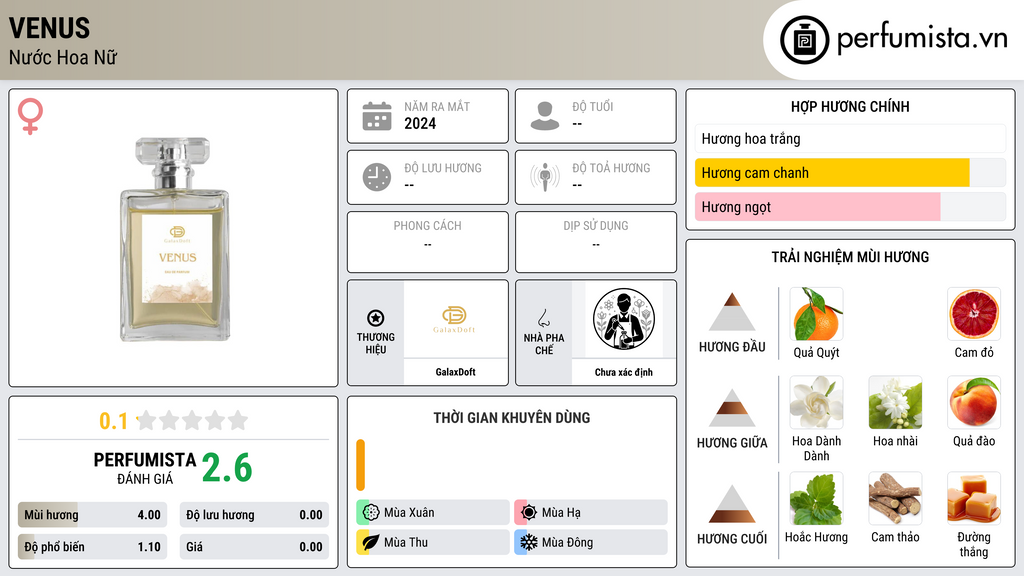Click the clock icon for Độ lưu hương
1024x576 pixels.
point(377,177)
